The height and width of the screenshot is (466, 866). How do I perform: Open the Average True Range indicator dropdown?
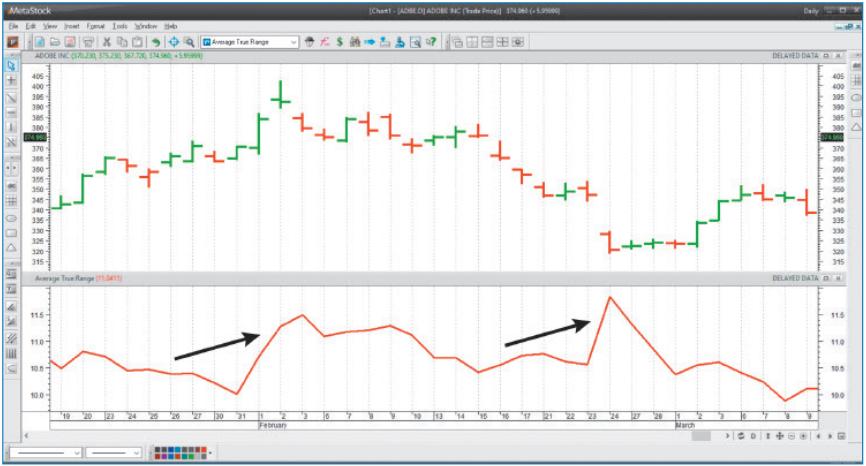(x=294, y=42)
